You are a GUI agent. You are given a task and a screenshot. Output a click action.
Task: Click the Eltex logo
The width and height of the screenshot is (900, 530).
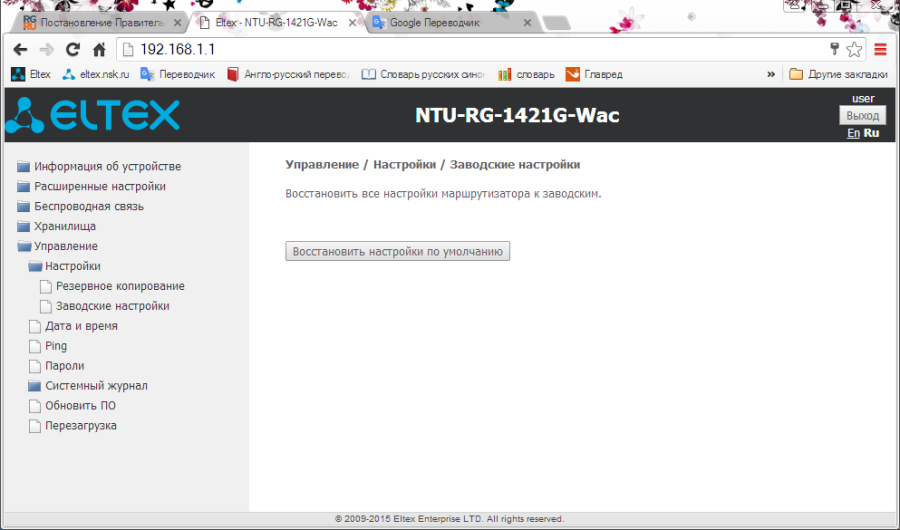tap(93, 115)
